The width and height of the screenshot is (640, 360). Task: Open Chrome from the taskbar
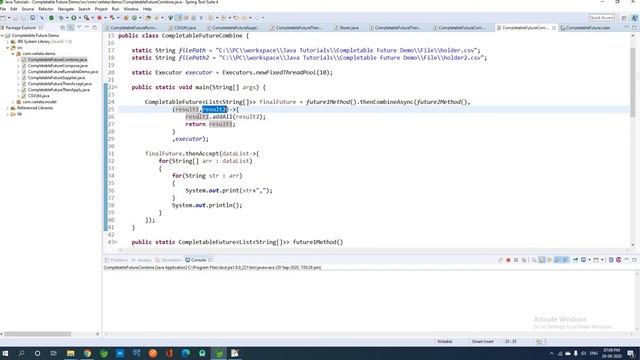tap(87, 353)
